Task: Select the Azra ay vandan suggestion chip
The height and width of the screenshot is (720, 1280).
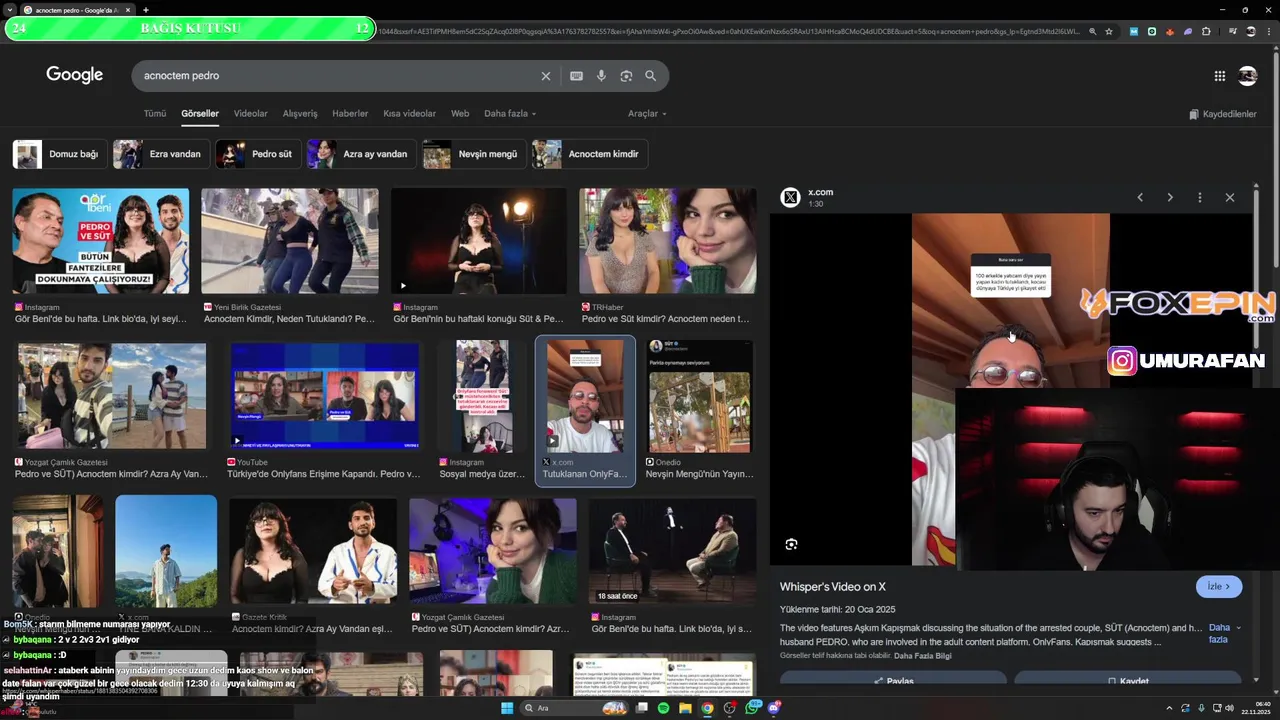Action: point(361,154)
